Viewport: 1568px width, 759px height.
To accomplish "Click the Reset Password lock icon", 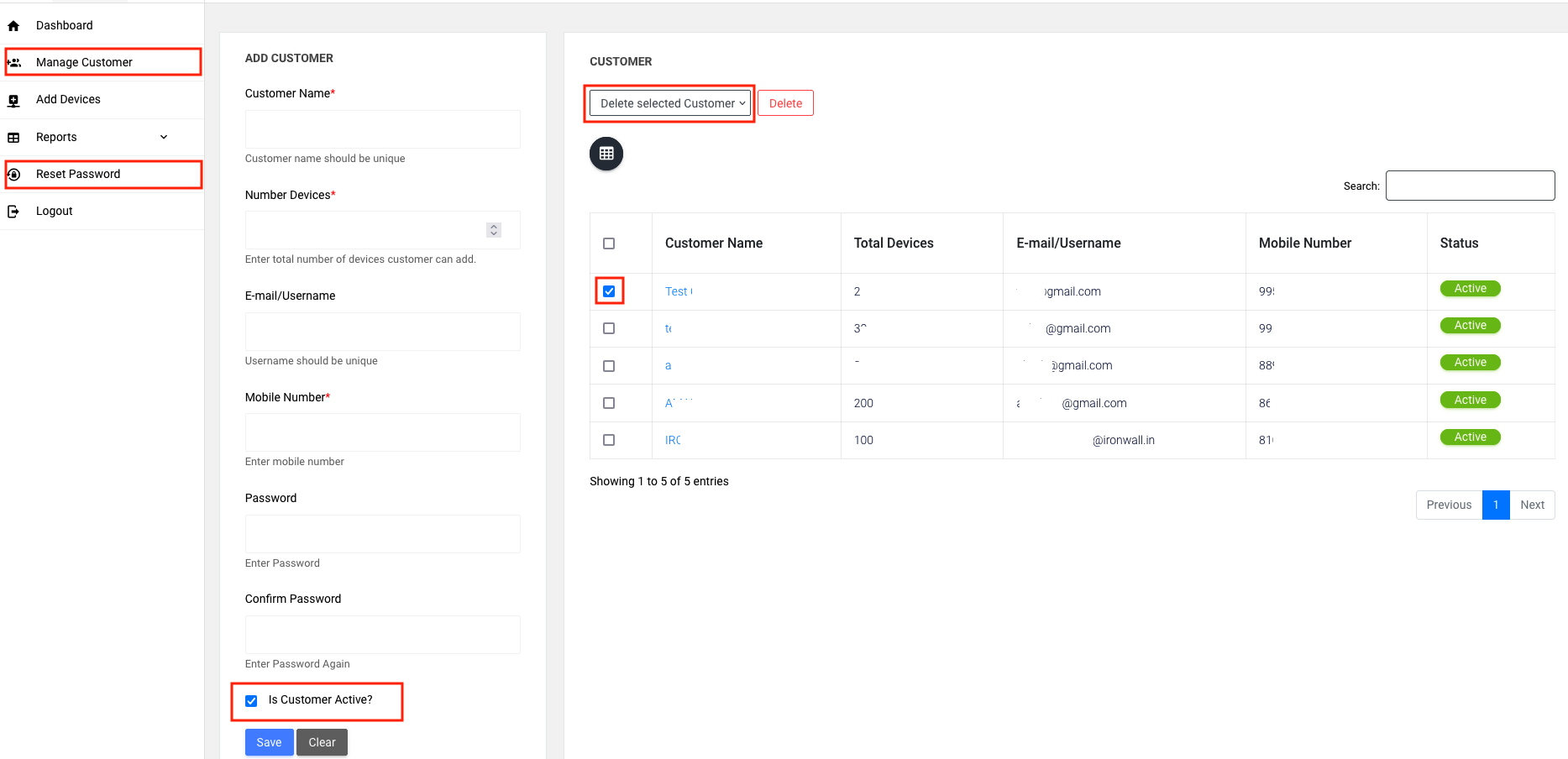I will coord(14,175).
